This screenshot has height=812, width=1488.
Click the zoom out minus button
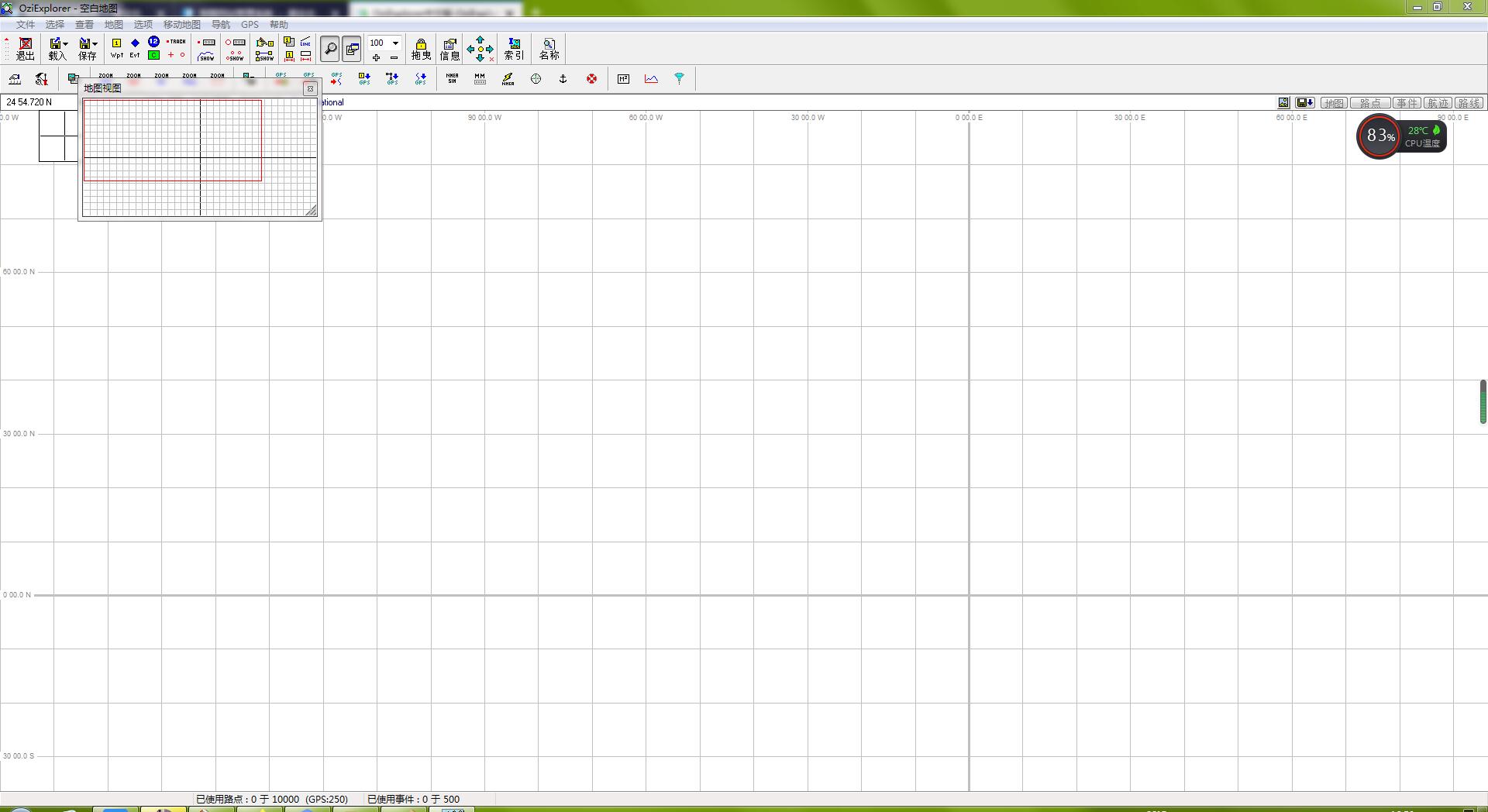pos(394,57)
